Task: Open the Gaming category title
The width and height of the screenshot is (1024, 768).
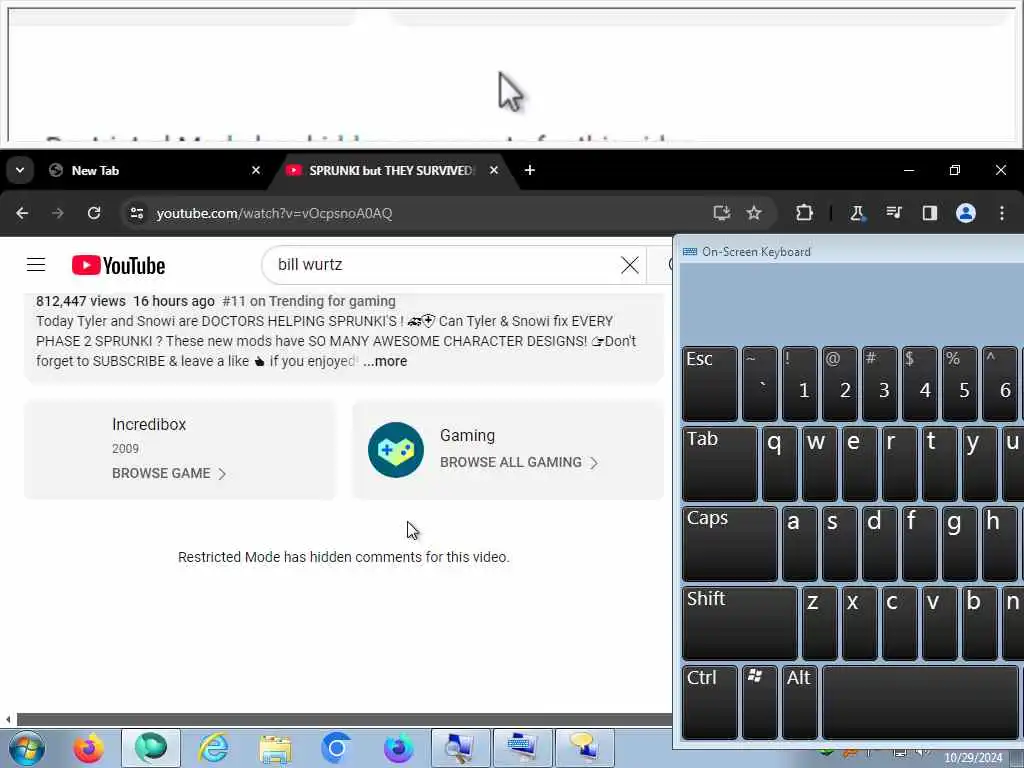Action: coord(467,436)
